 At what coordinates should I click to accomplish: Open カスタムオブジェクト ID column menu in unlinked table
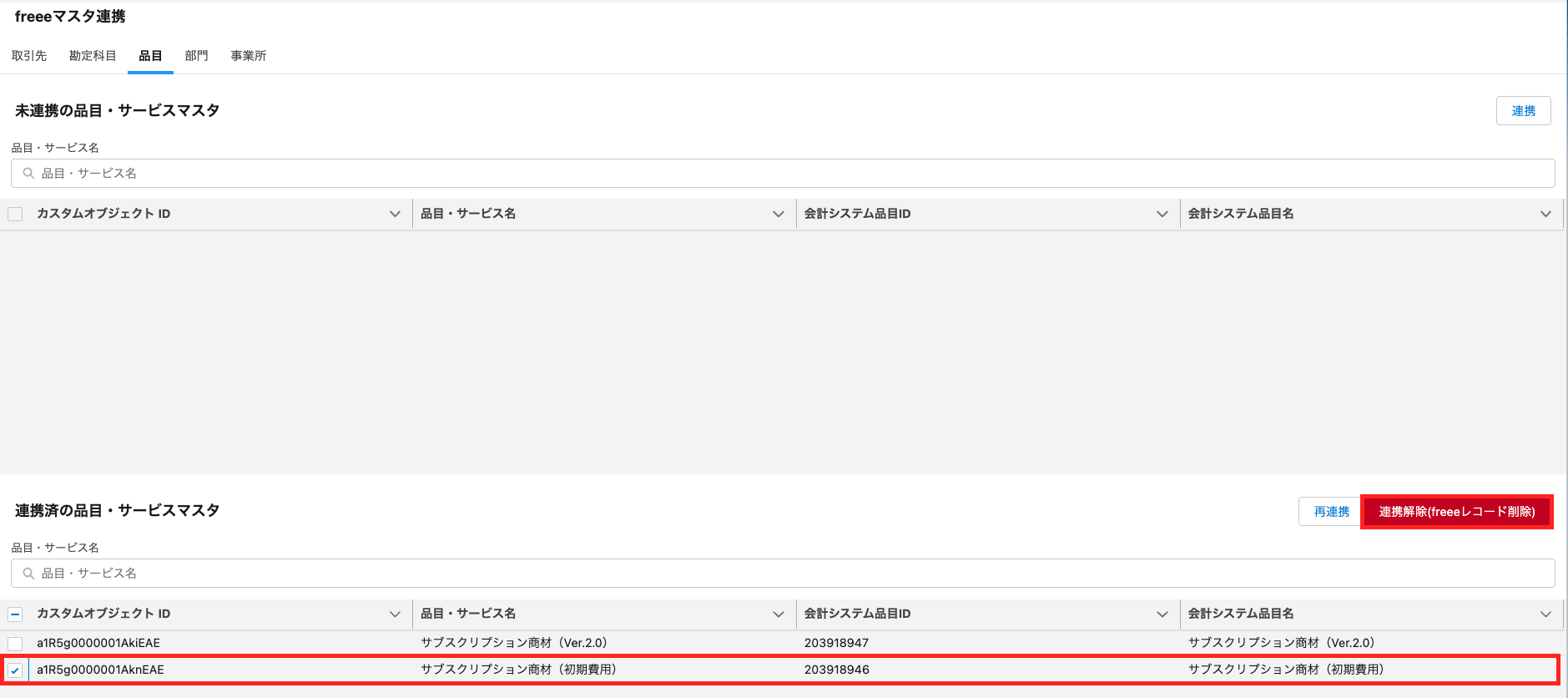(x=395, y=215)
